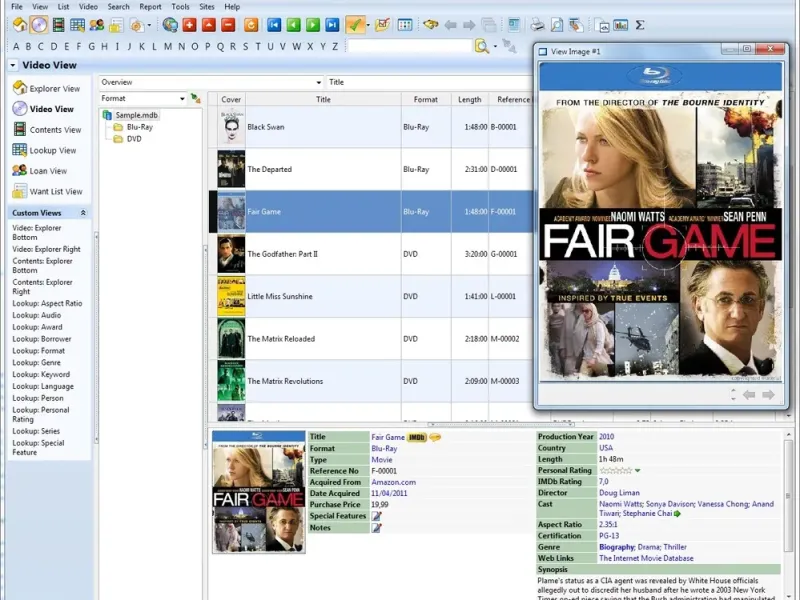800x600 pixels.
Task: Click the handshake loan toolbar icon
Action: [431, 24]
